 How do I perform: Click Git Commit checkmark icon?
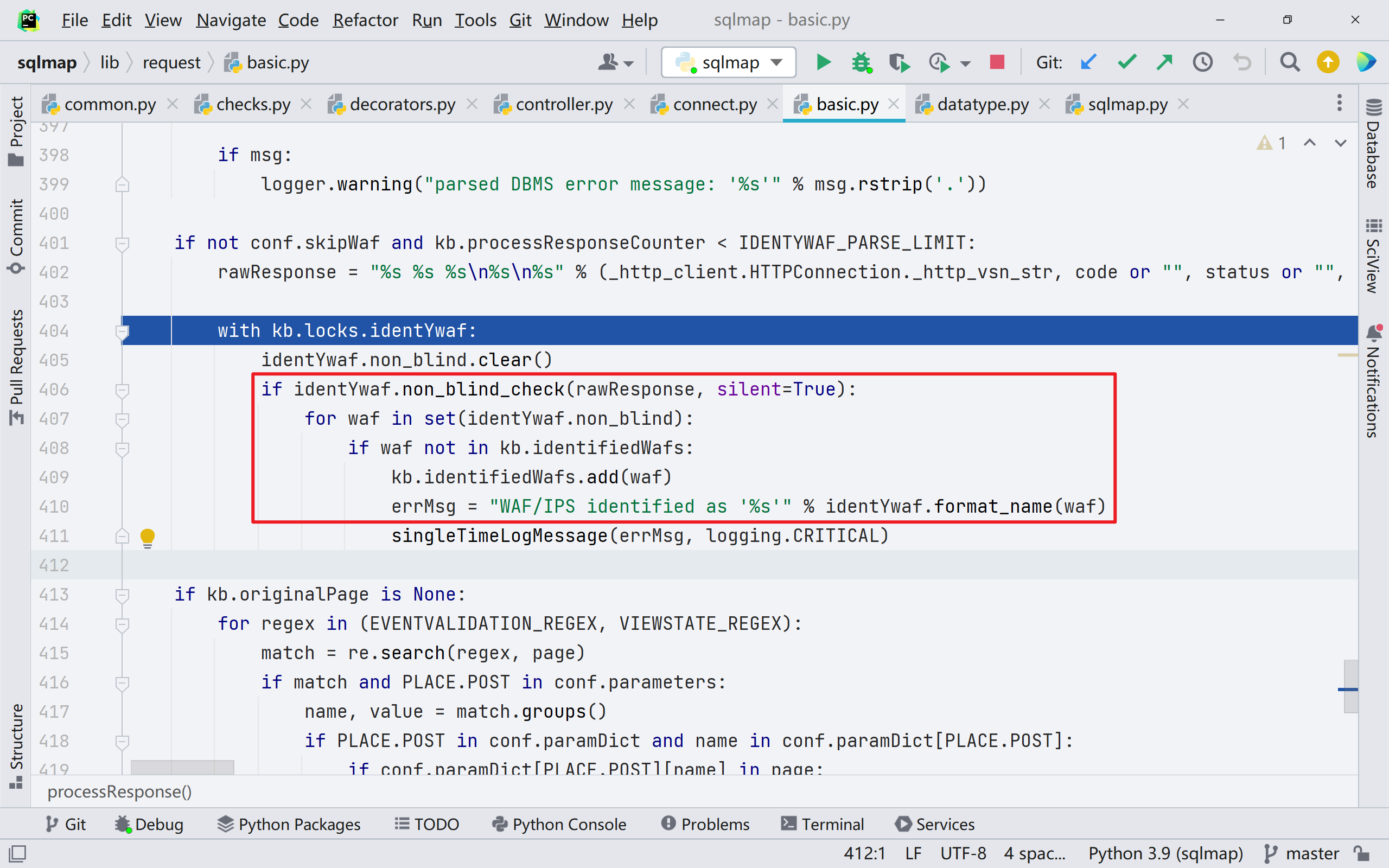point(1127,62)
